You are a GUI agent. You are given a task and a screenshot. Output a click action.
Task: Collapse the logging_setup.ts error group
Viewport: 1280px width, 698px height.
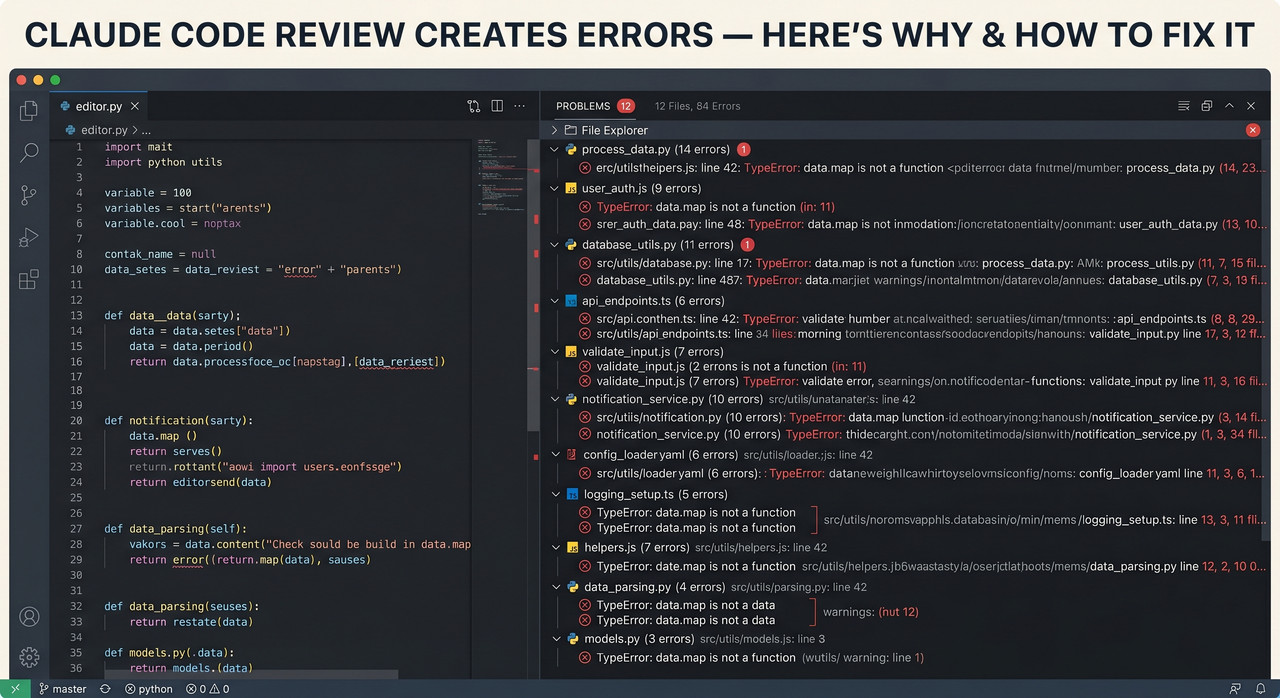(x=555, y=494)
